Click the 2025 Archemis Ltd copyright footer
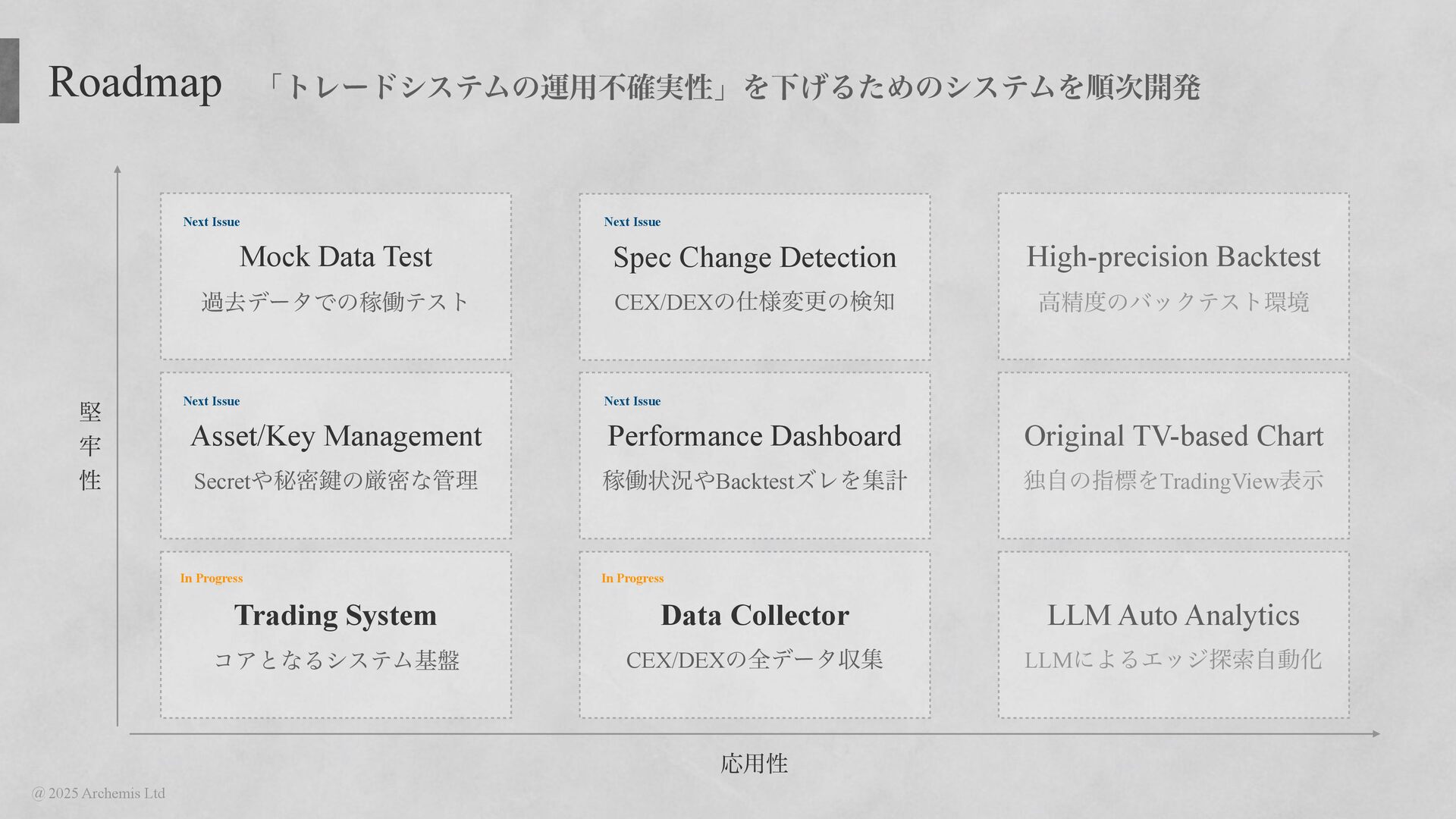 click(x=99, y=793)
